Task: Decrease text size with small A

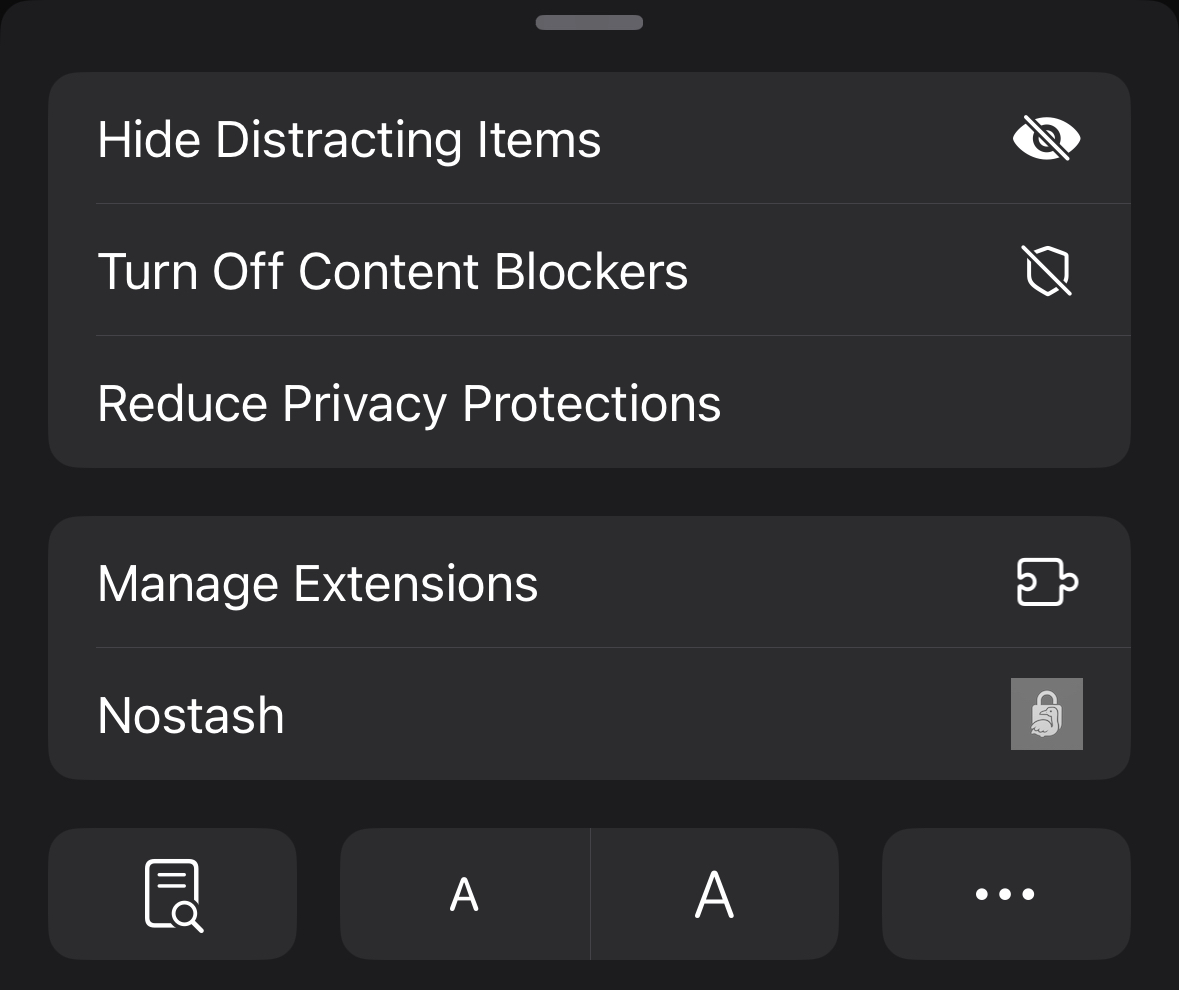Action: 464,894
